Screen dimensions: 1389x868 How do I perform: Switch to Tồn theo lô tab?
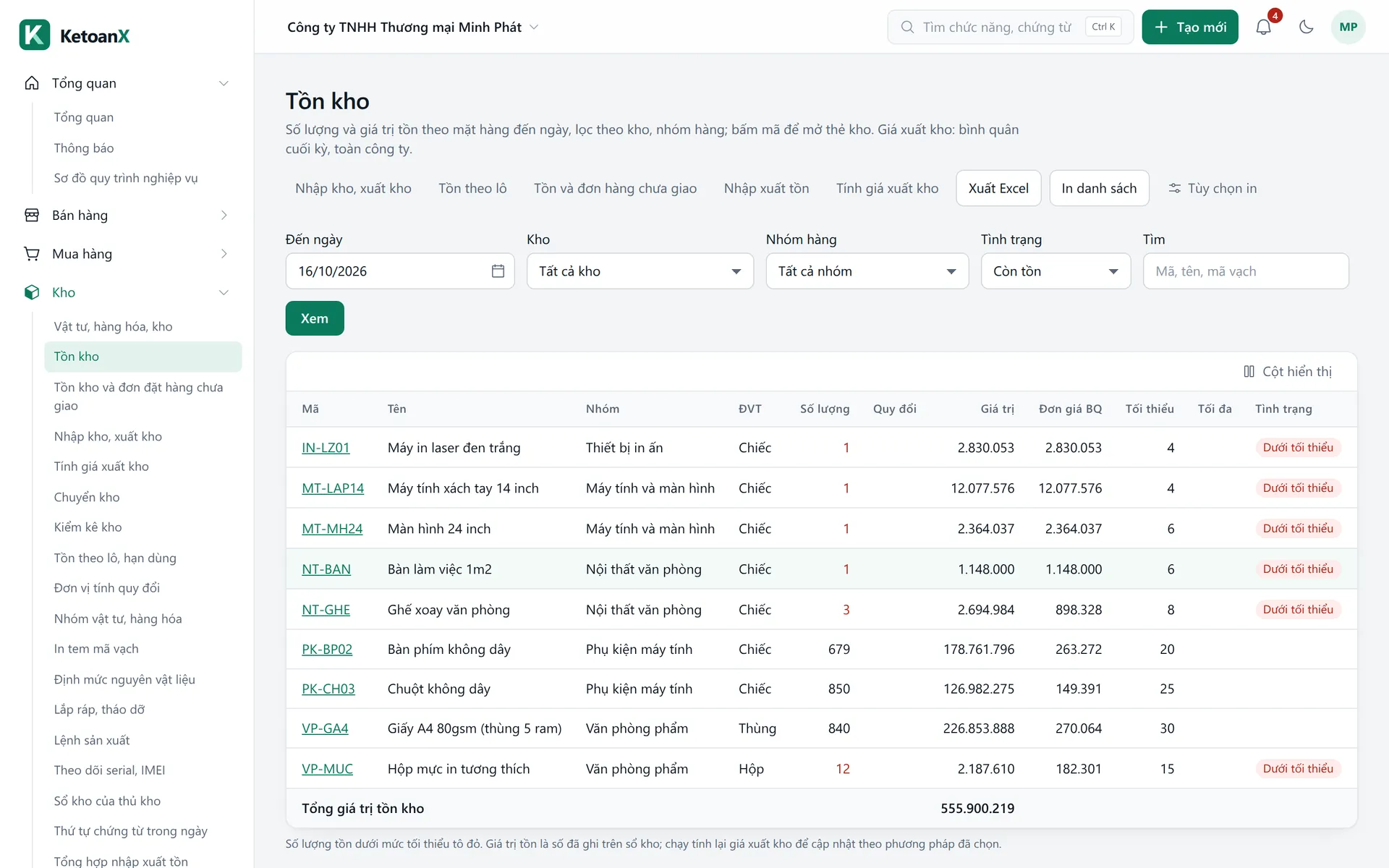coord(472,189)
